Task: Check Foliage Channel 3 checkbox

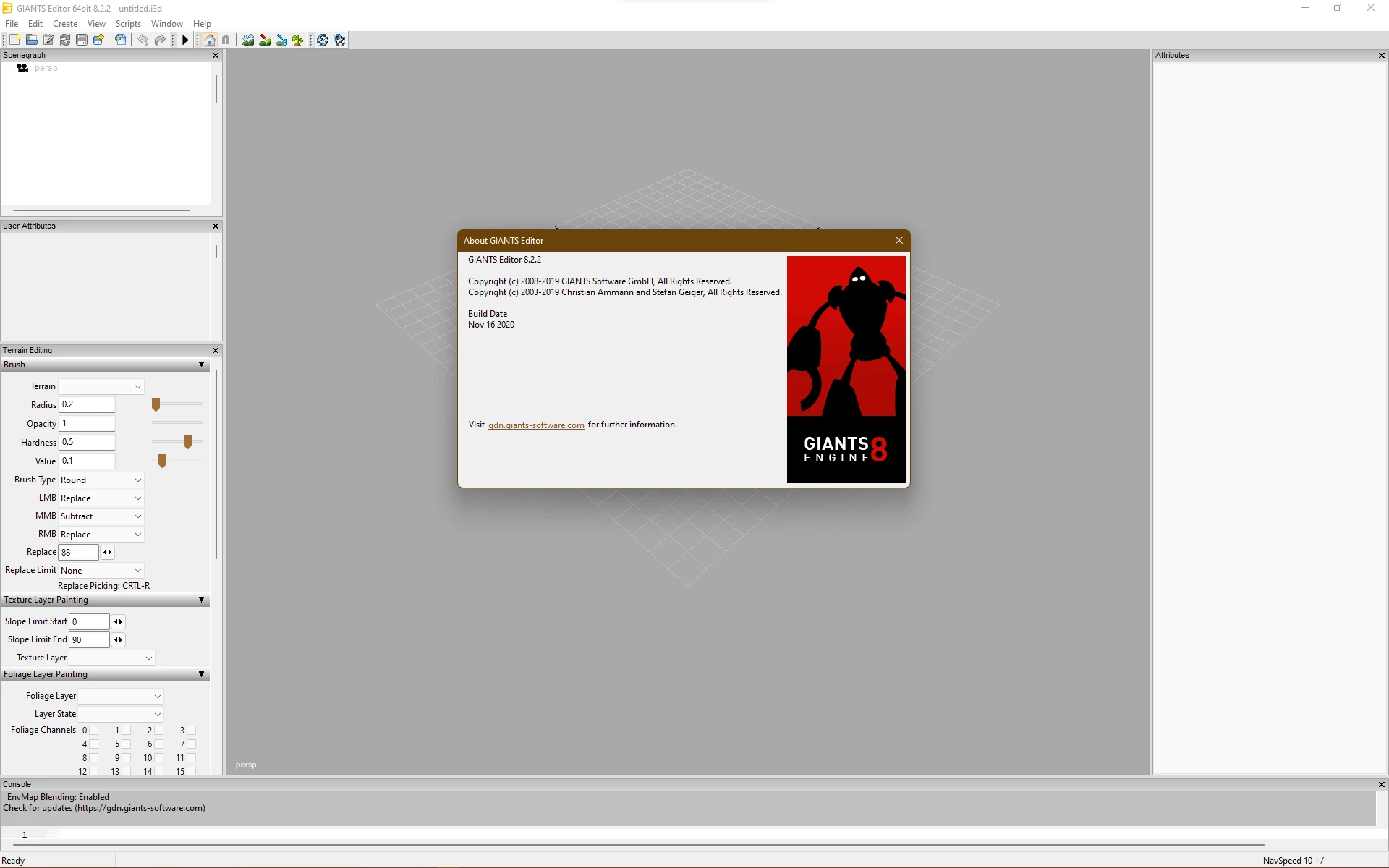Action: [192, 731]
